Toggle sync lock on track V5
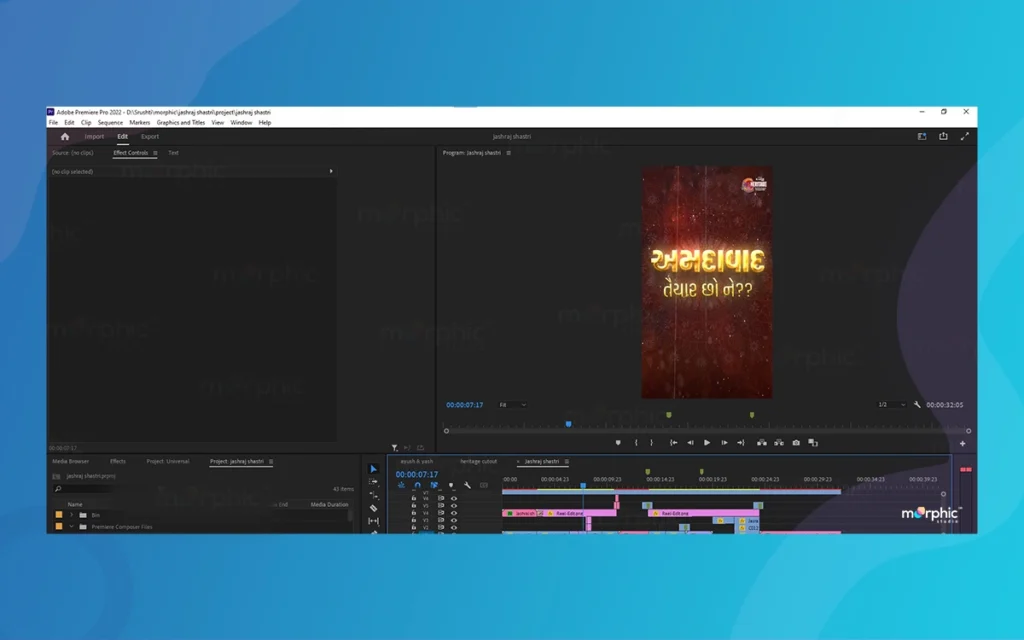 [441, 505]
